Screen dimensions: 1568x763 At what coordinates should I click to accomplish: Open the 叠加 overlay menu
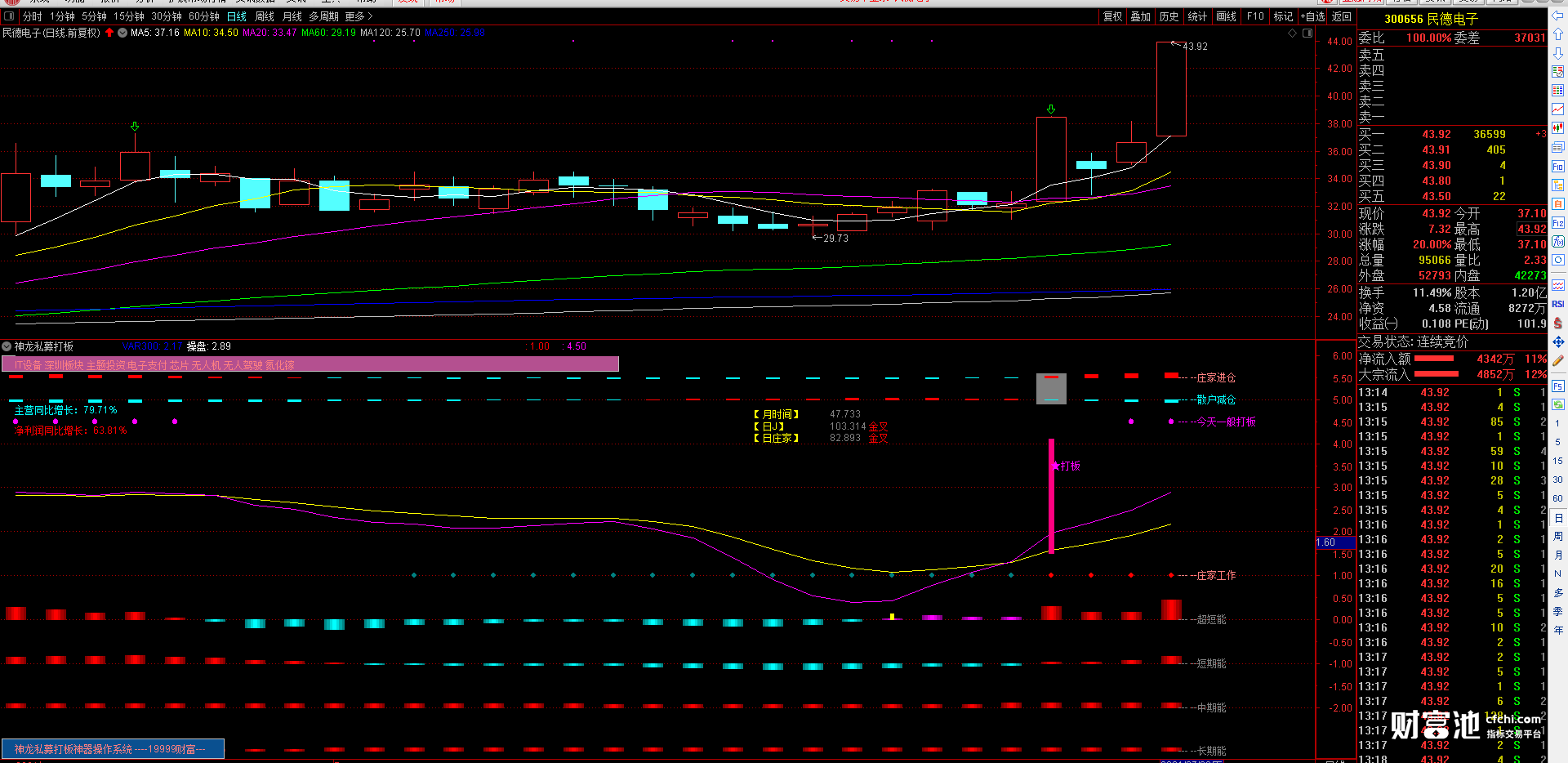click(1140, 16)
